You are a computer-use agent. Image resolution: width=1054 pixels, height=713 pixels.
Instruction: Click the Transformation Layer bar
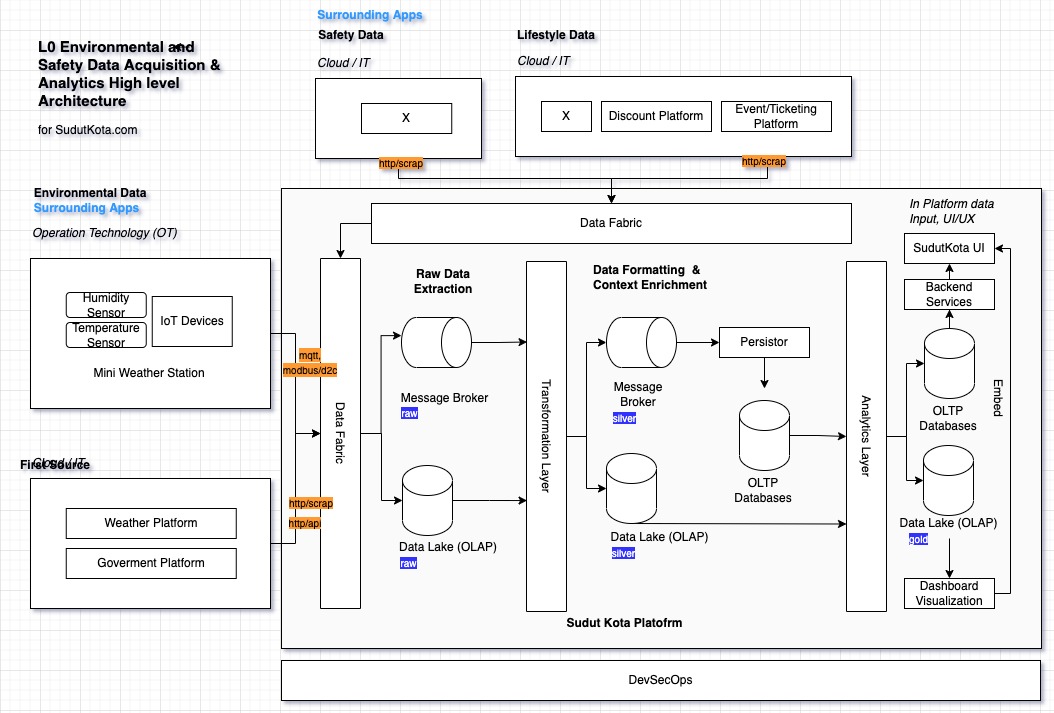point(546,436)
